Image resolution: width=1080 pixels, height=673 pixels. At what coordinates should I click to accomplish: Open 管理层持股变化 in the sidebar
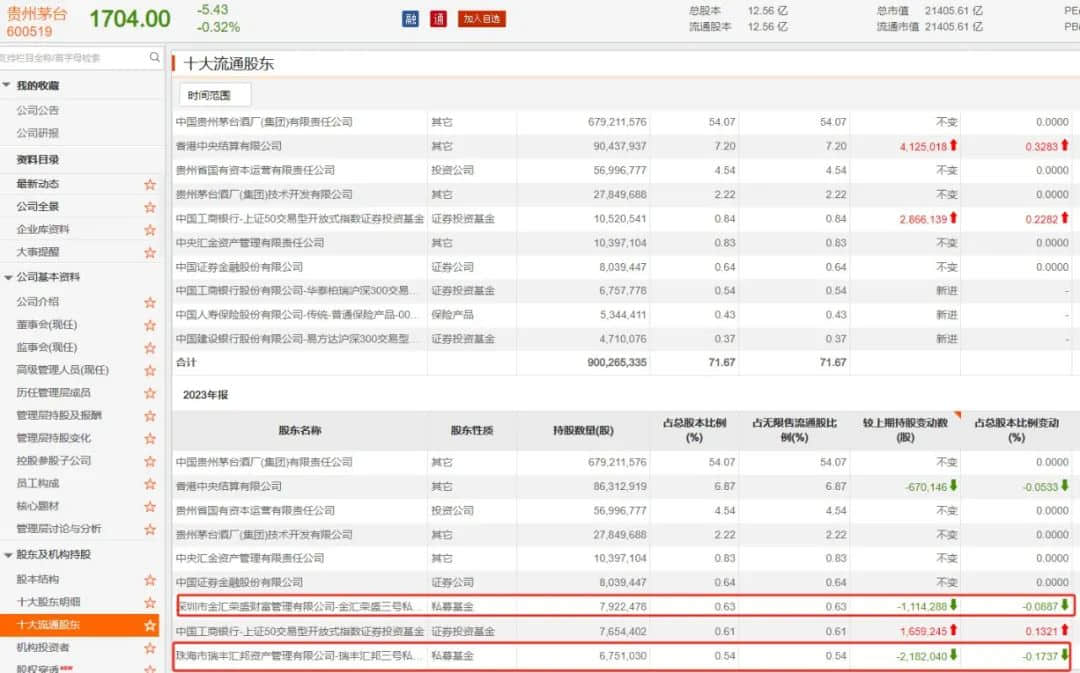point(54,438)
